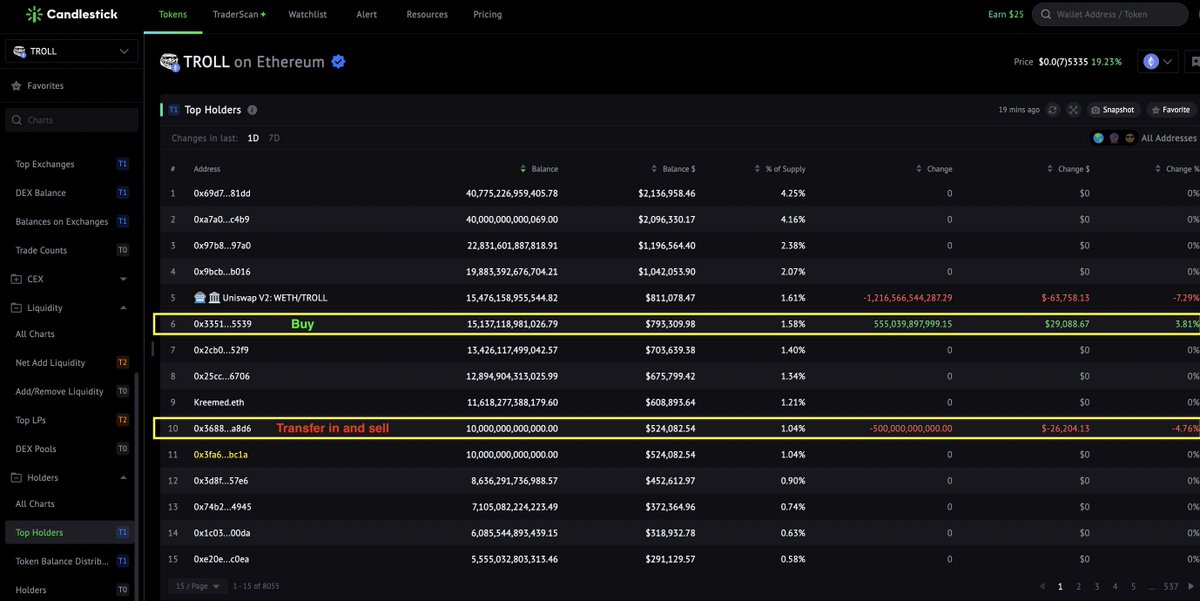
Task: Open the Alert tab
Action: click(x=367, y=15)
